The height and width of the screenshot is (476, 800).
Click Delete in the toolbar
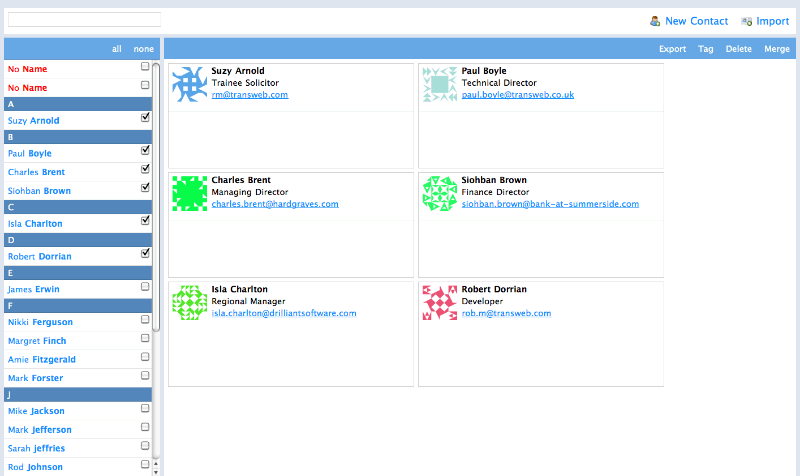739,49
